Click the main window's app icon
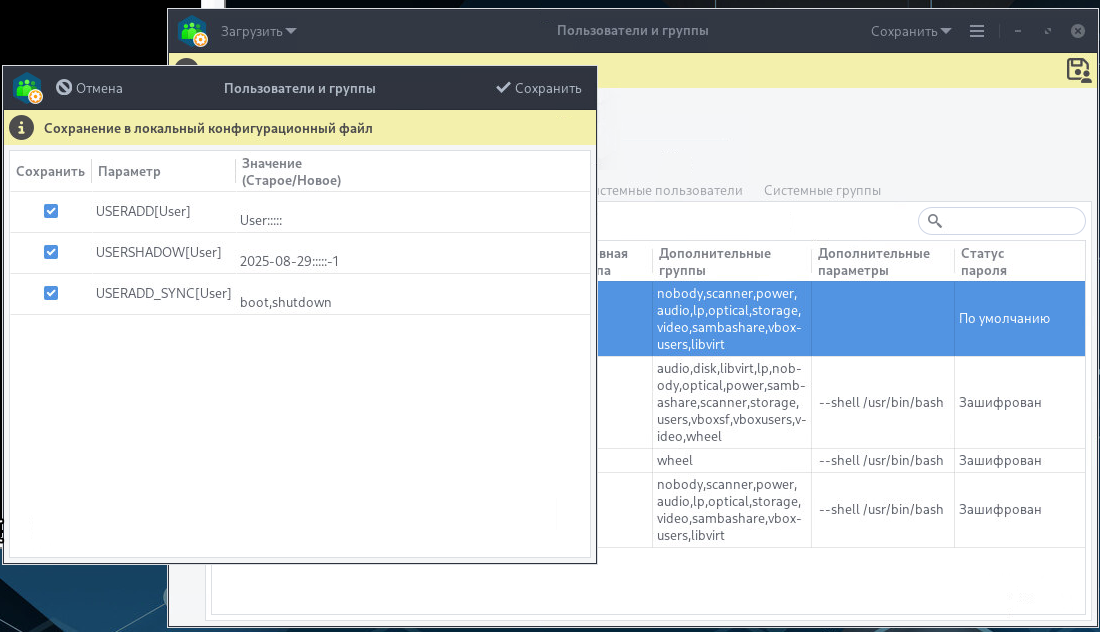Image resolution: width=1100 pixels, height=632 pixels. click(192, 31)
